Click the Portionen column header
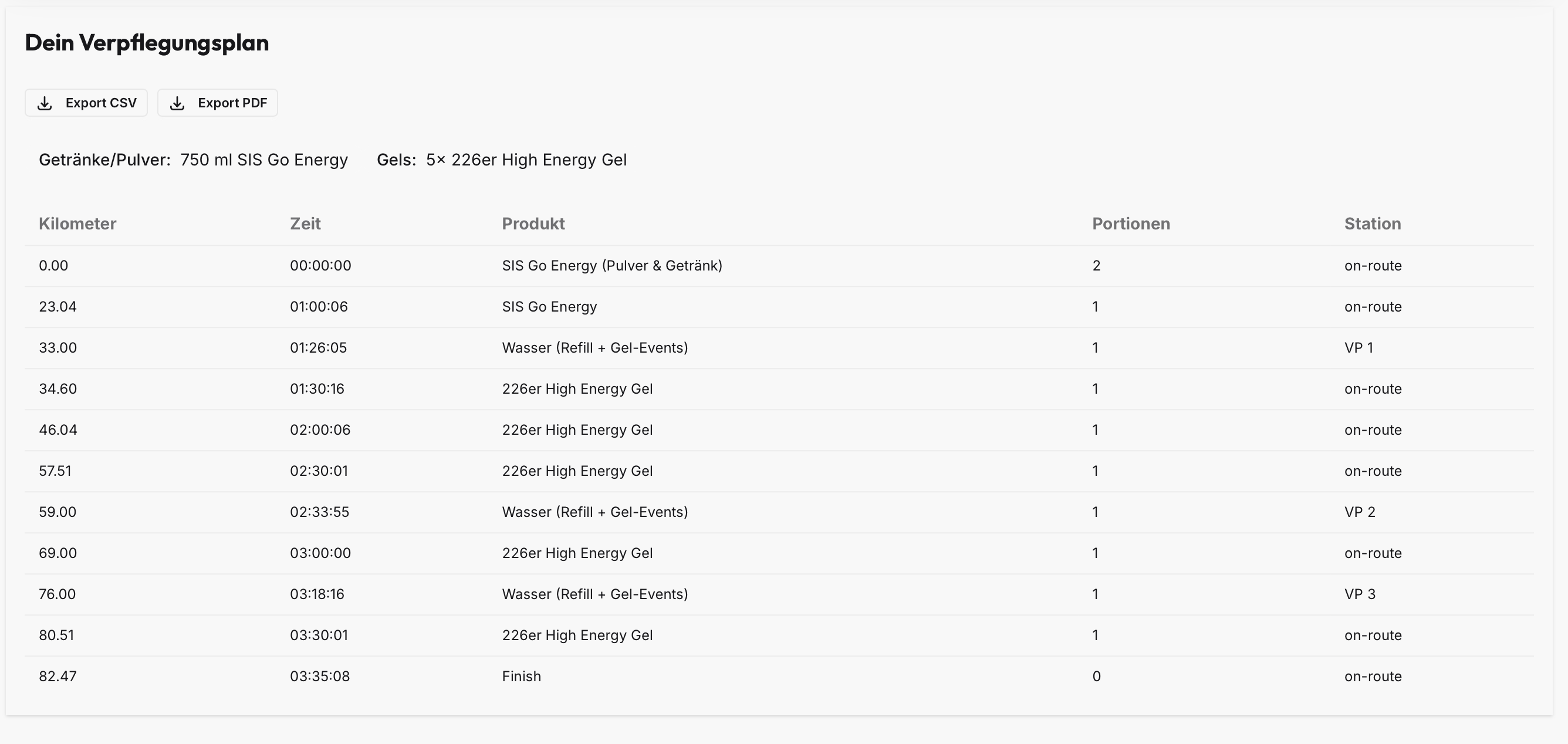The image size is (1568, 744). [x=1130, y=224]
